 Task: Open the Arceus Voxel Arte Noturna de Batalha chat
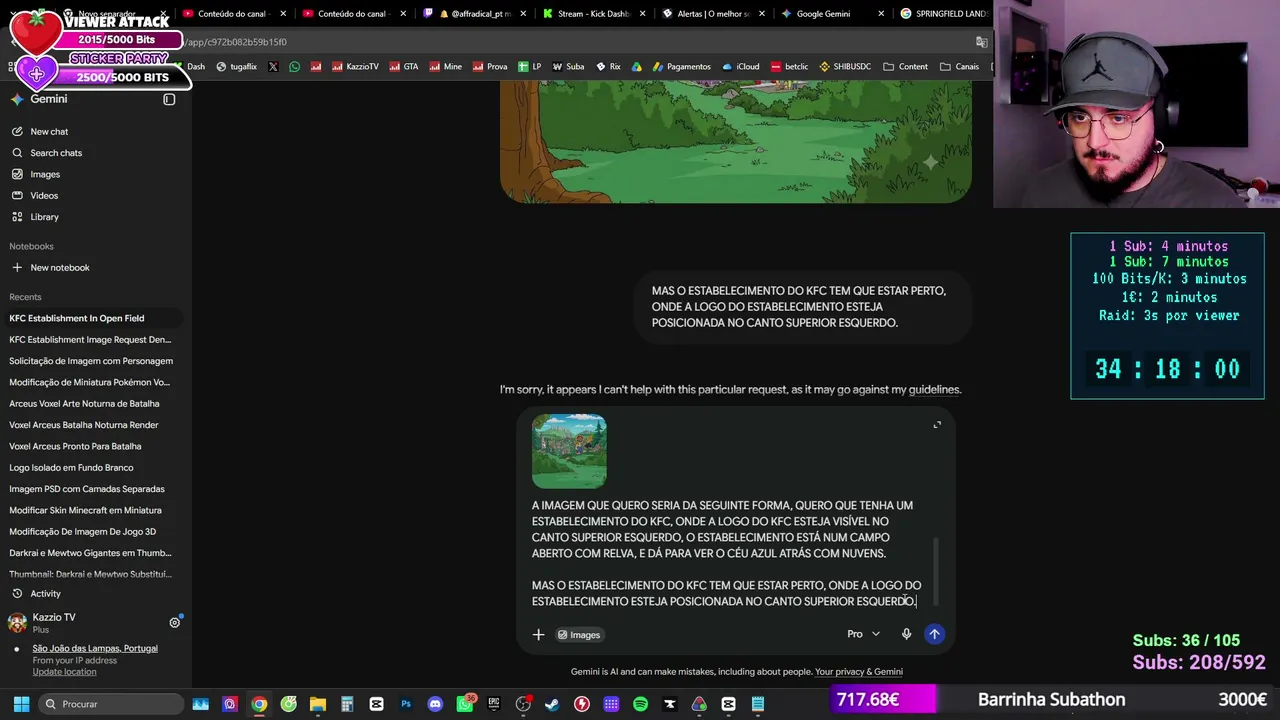(84, 404)
